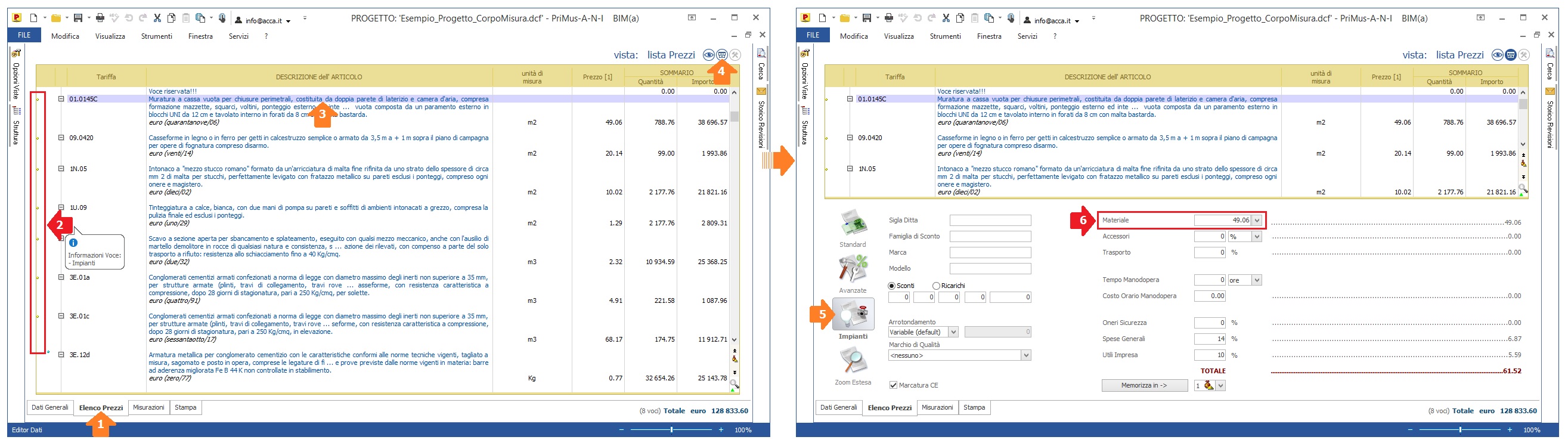1568x446 pixels.
Task: Click the Save icon in right window toolbar
Action: click(867, 18)
